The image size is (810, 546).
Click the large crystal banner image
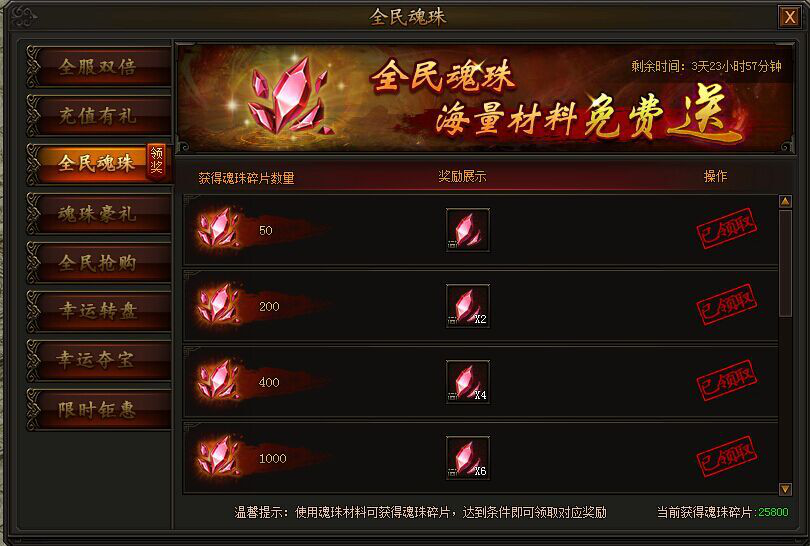(x=288, y=97)
